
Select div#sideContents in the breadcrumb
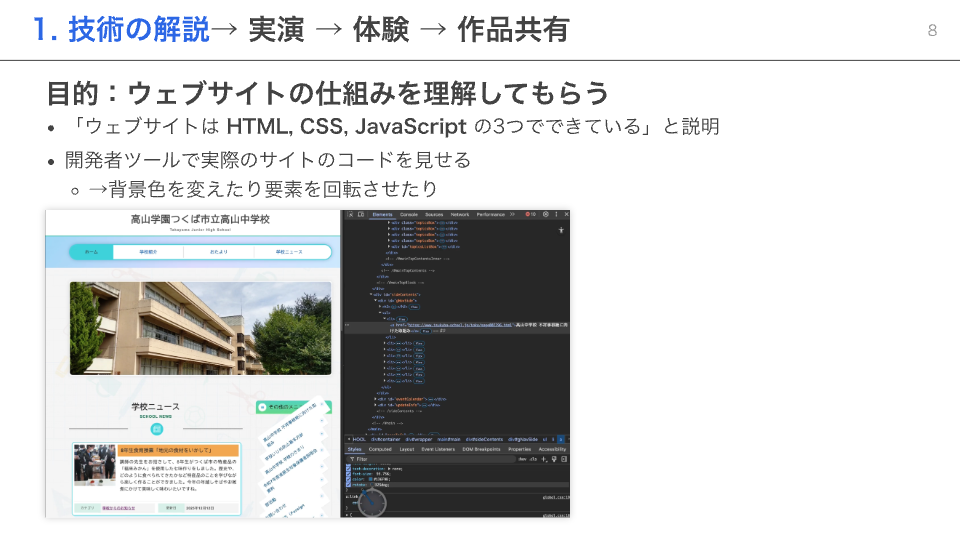484,439
